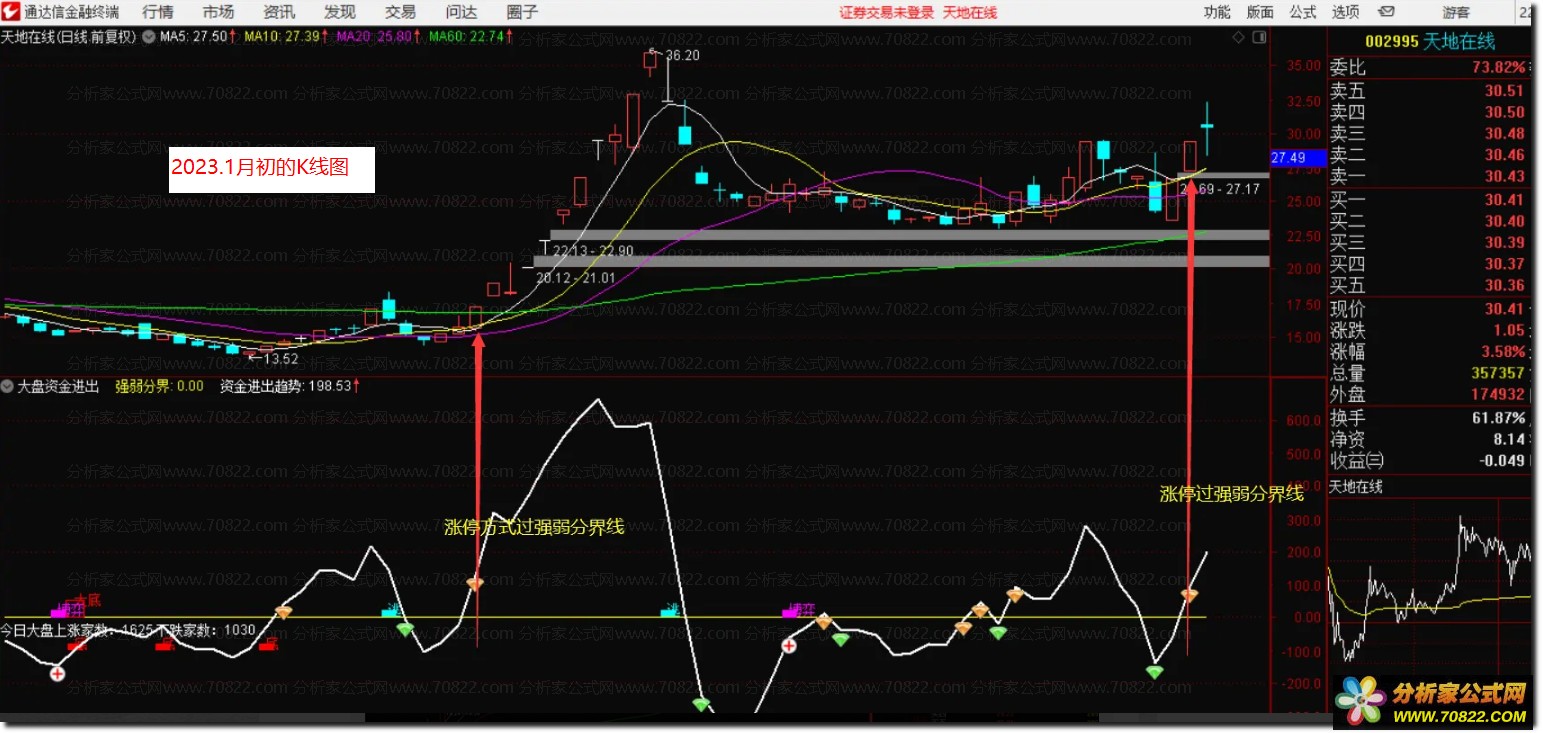Select the 卖四 30.50 order row

tap(1429, 112)
